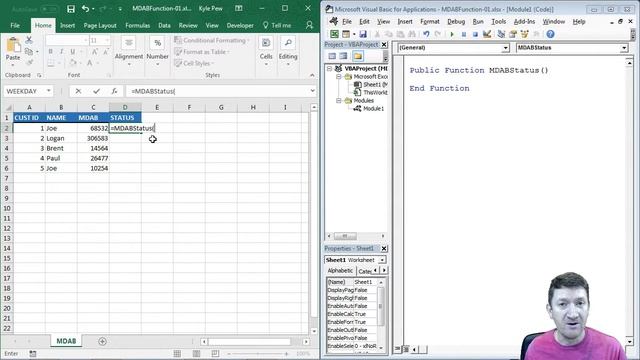Switch to Page Layout view in status bar
Viewport: 640px width, 360px height.
pyautogui.click(x=196, y=353)
